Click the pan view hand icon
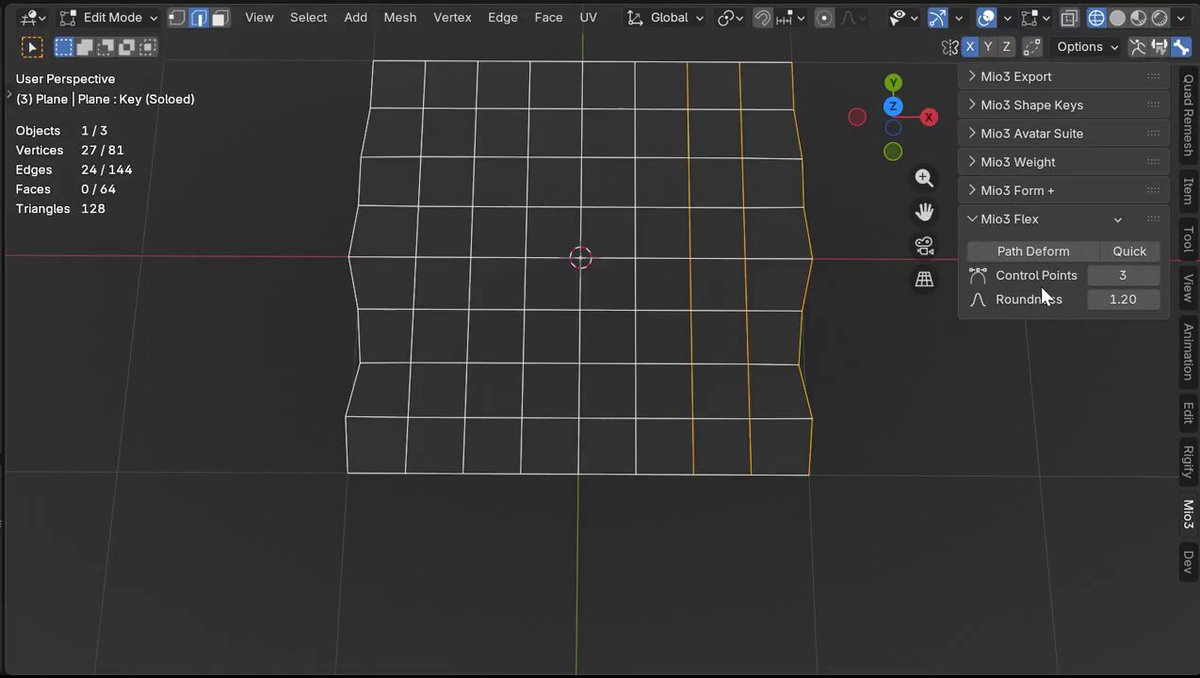The image size is (1200, 678). (924, 212)
